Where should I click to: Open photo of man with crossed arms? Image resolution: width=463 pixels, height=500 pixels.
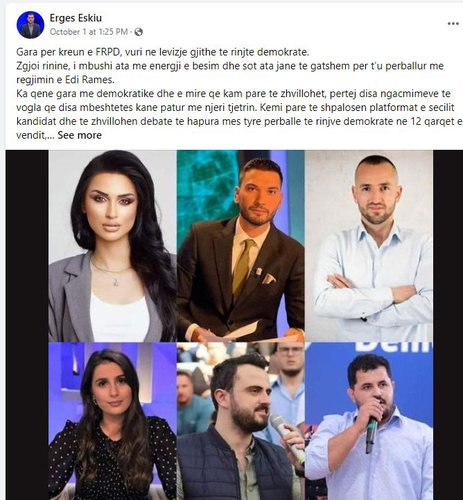coord(369,246)
